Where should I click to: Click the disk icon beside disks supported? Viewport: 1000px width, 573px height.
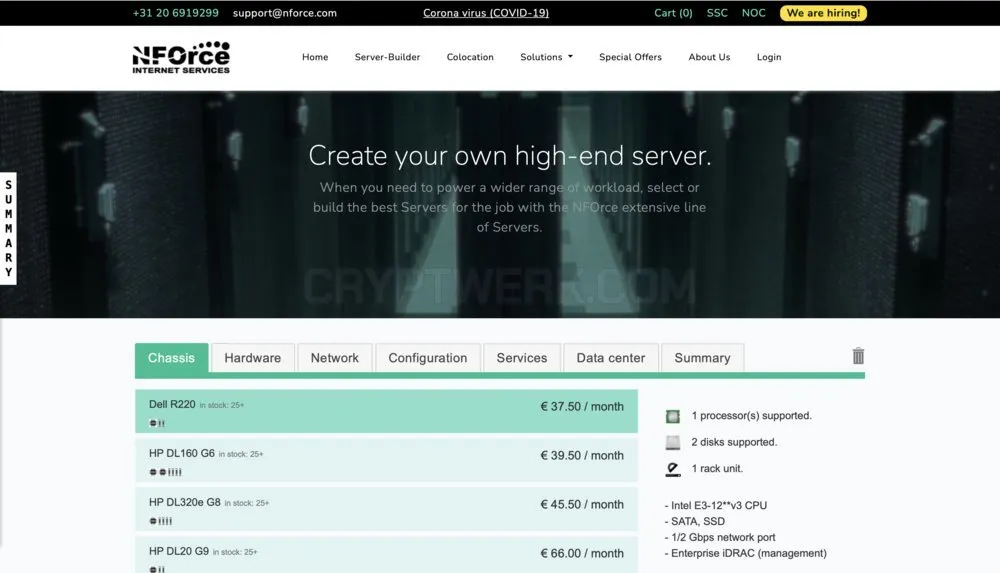672,442
